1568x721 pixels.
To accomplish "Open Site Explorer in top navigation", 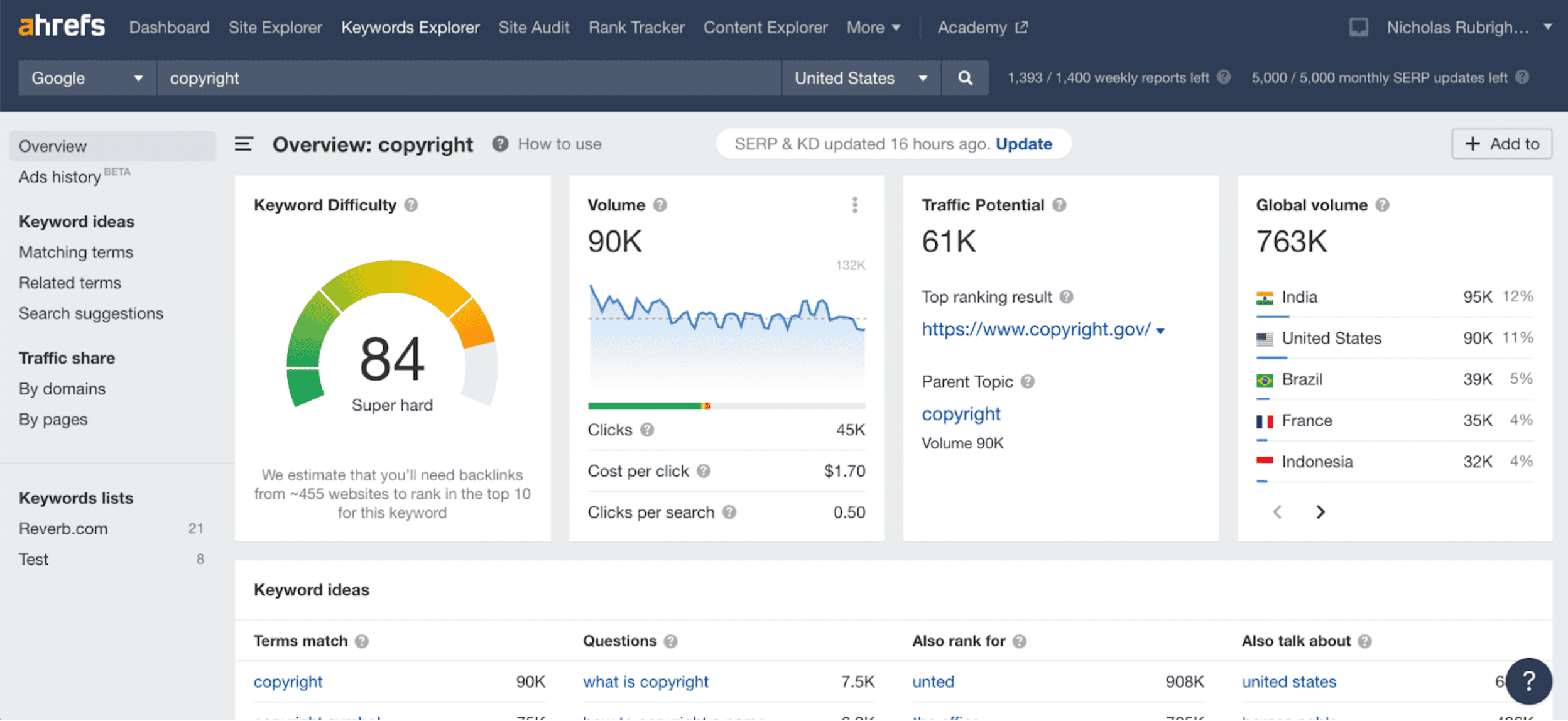I will click(x=275, y=28).
